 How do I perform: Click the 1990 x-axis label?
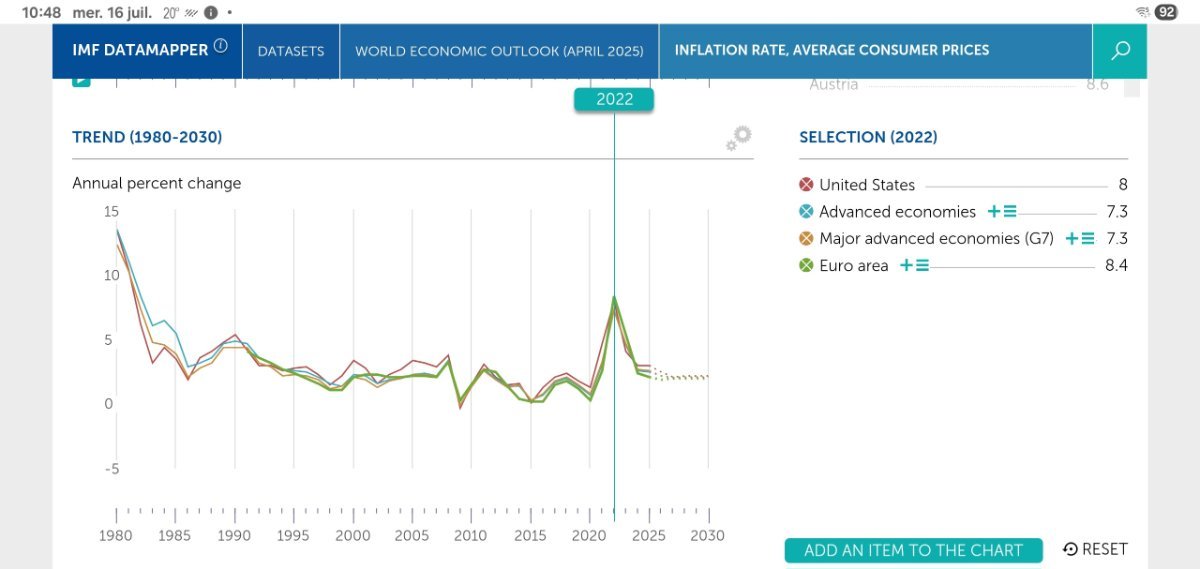coord(234,536)
